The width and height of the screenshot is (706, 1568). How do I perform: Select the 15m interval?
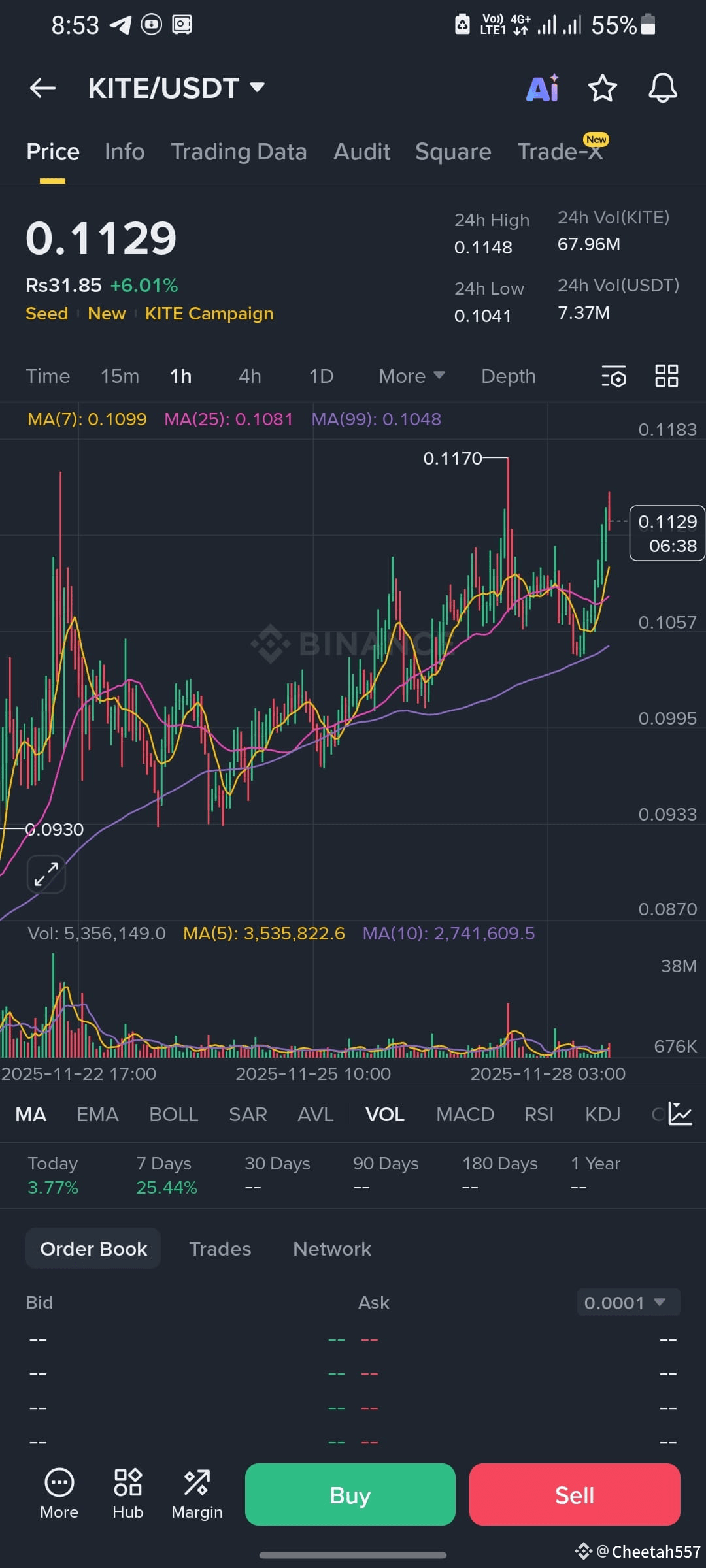(120, 376)
